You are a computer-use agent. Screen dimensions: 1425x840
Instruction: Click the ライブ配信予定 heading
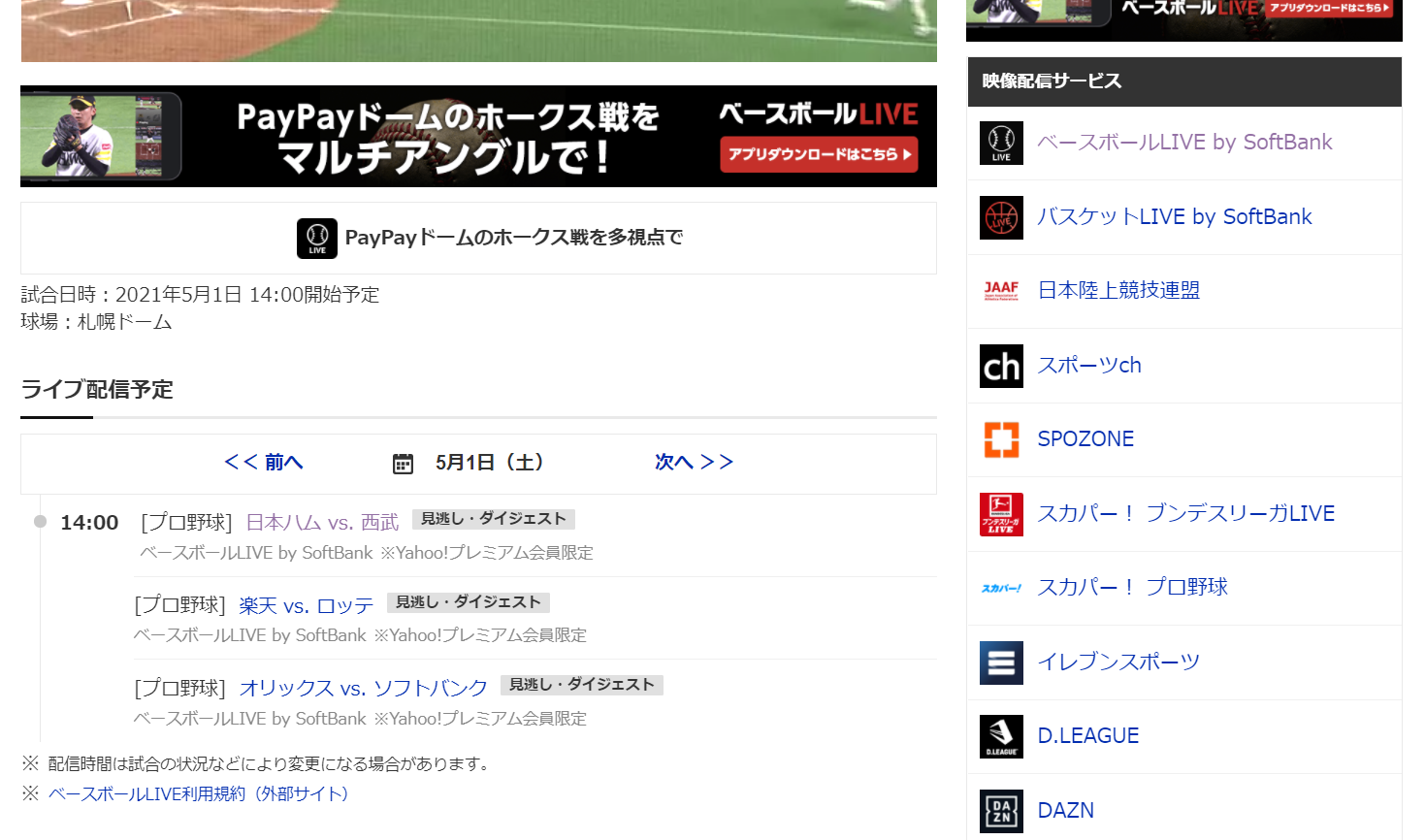[97, 389]
